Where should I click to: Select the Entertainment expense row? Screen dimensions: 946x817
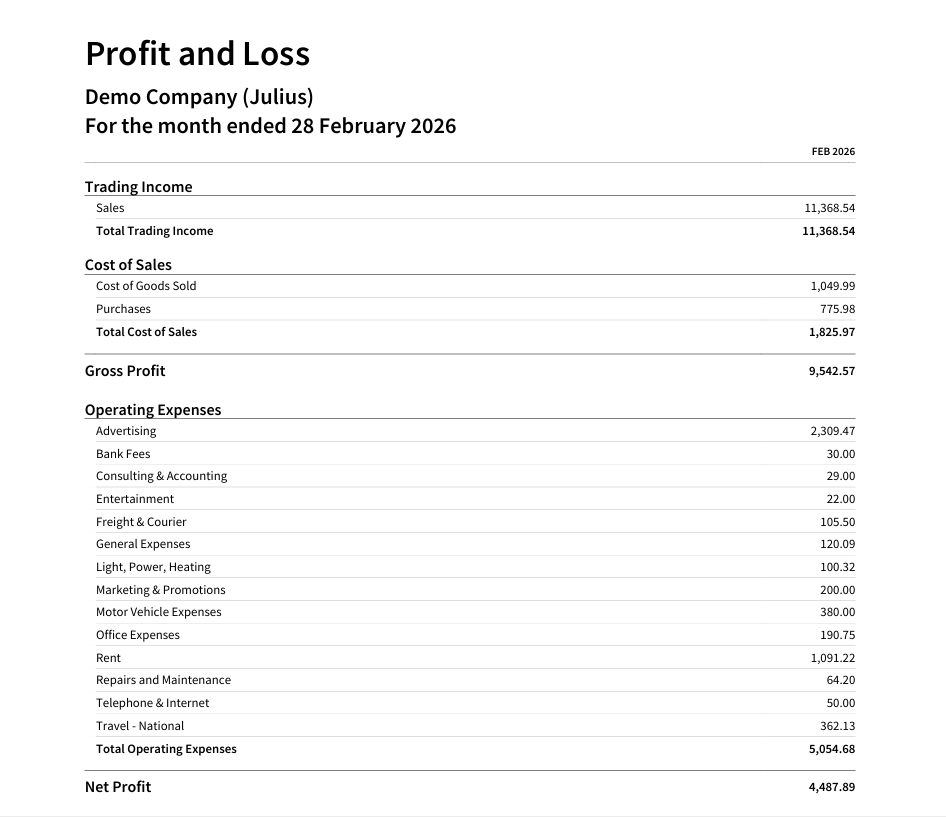coord(135,499)
